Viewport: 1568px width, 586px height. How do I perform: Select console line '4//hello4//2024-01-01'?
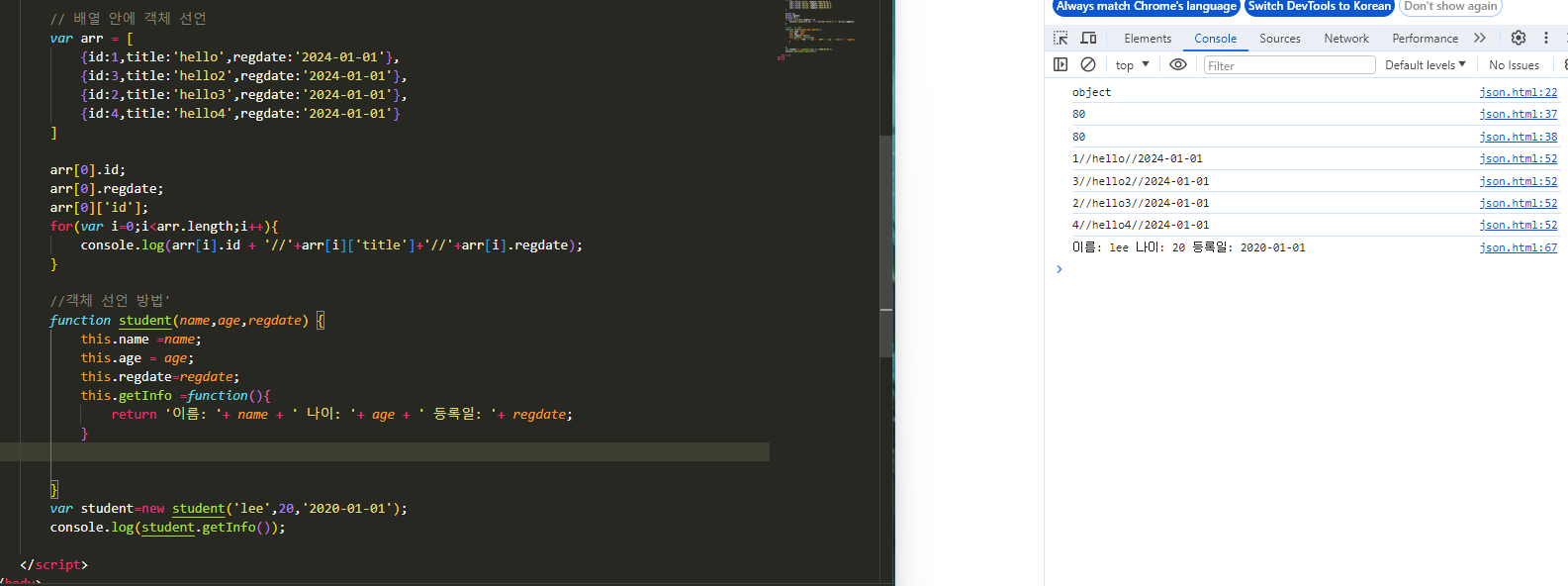pos(1141,225)
